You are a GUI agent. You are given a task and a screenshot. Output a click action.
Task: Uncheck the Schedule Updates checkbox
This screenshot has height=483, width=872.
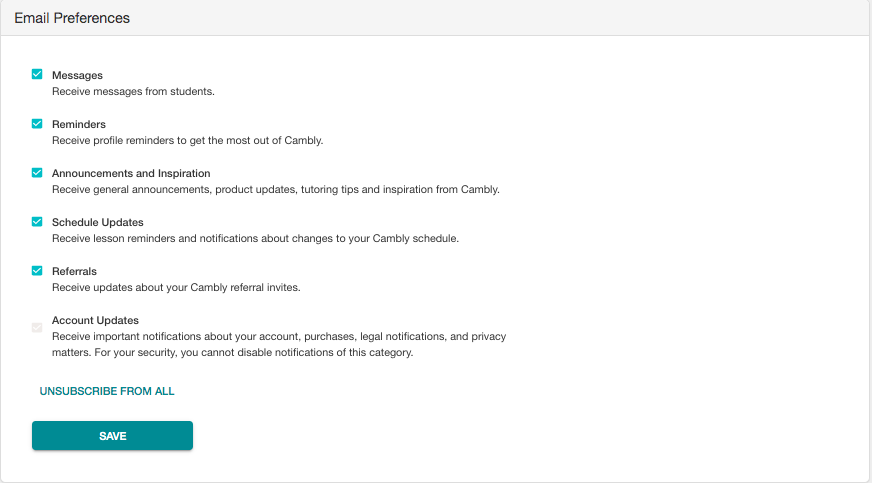point(37,221)
